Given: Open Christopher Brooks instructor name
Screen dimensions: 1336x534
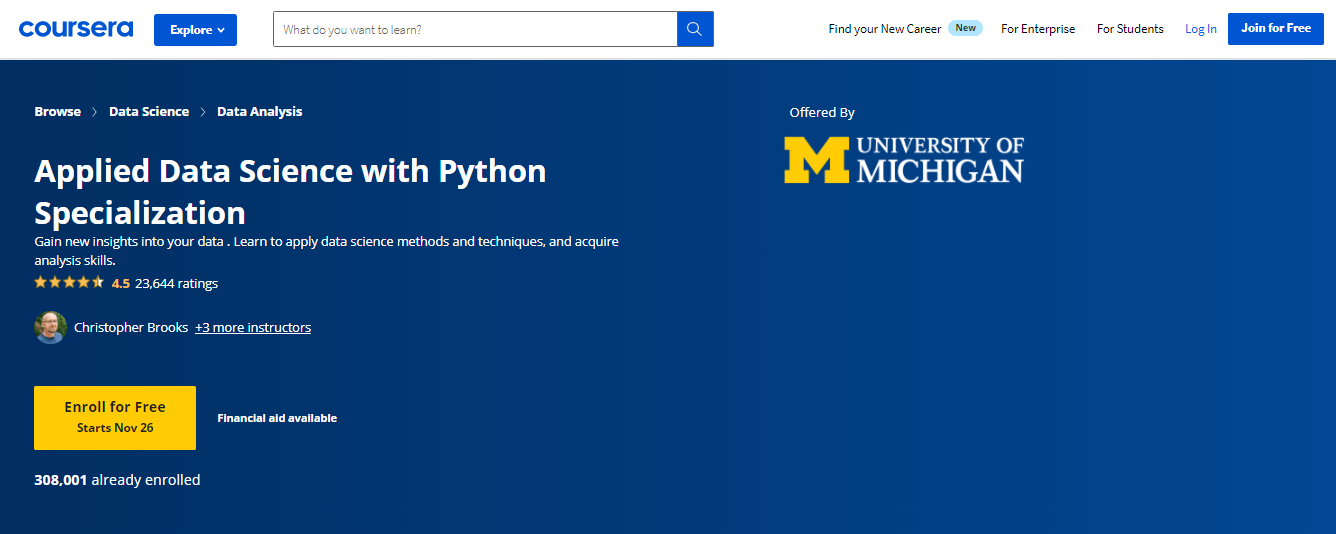Looking at the screenshot, I should point(131,327).
